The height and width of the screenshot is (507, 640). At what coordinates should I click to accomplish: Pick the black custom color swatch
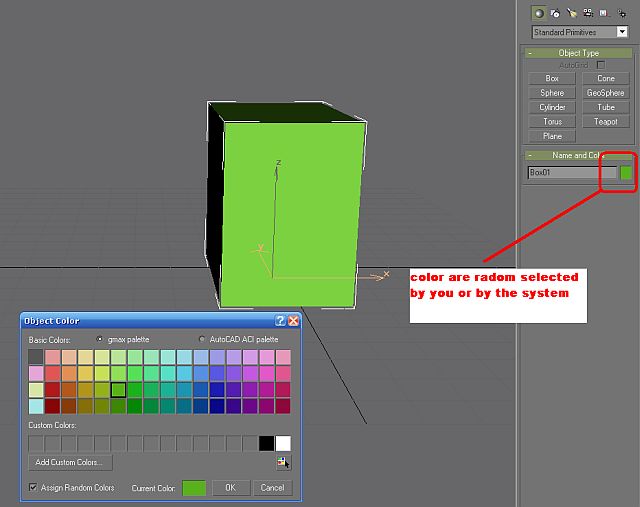click(x=266, y=443)
